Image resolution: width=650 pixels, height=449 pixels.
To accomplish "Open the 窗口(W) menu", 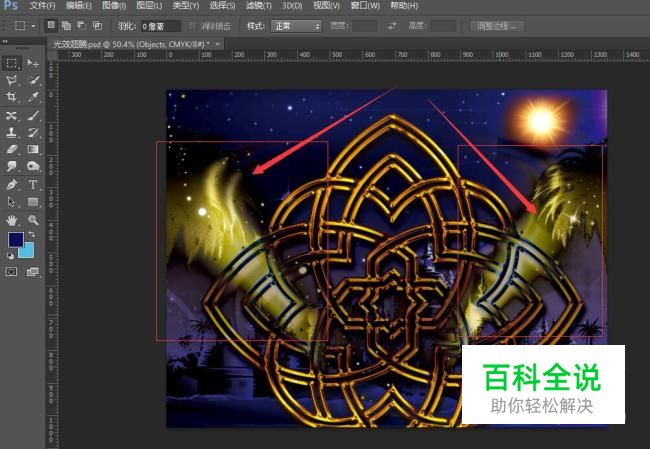I will [x=365, y=6].
